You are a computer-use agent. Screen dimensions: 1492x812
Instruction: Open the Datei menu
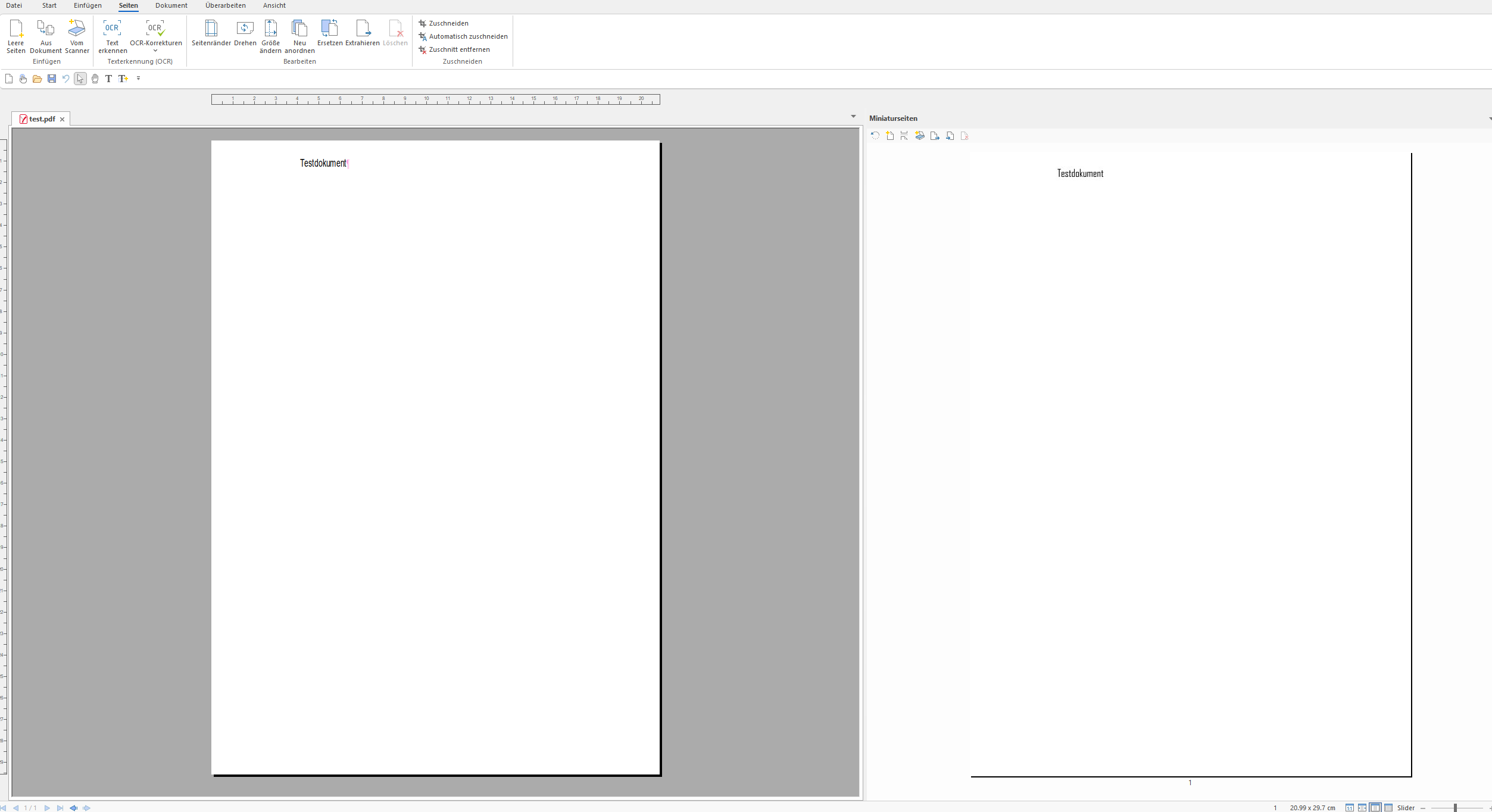14,5
